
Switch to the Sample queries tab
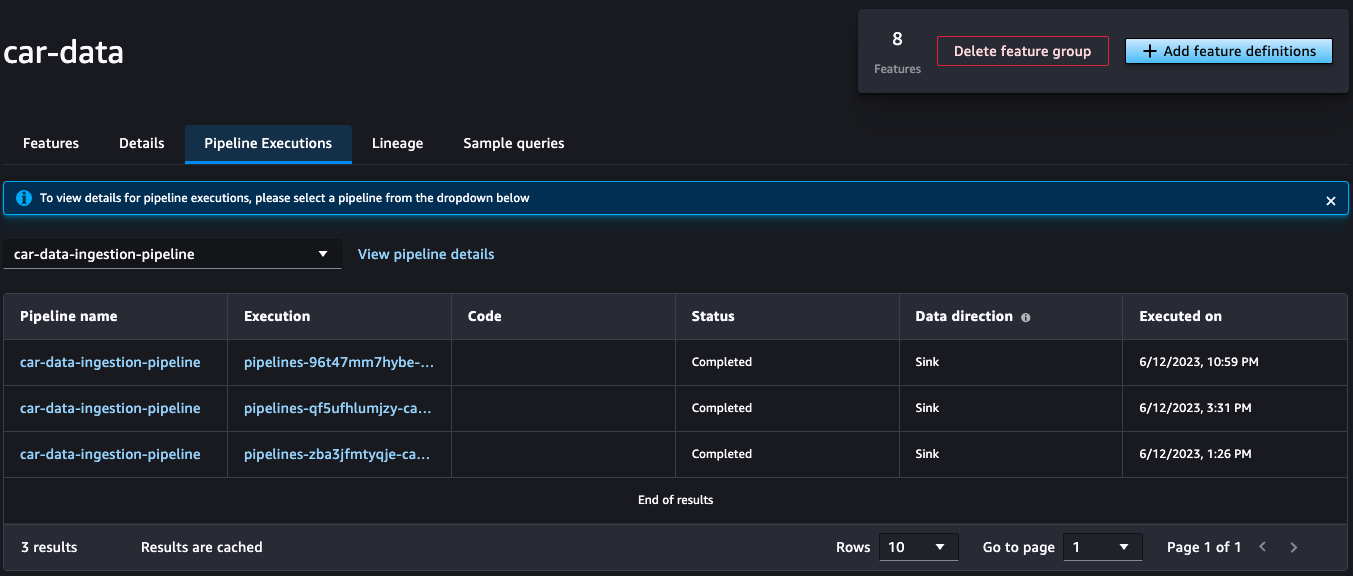point(513,143)
